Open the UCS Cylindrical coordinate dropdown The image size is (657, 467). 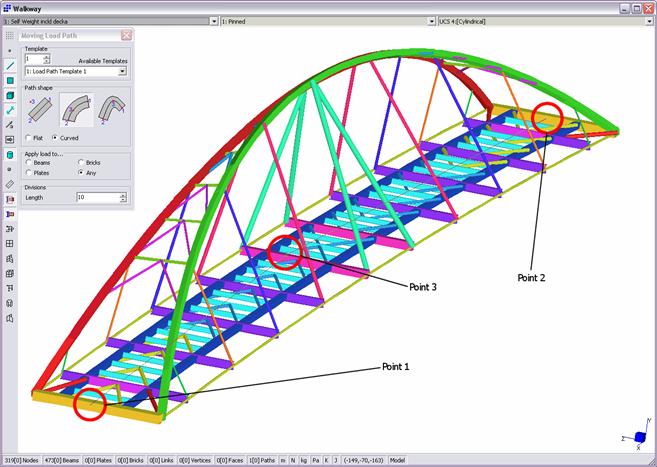647,20
